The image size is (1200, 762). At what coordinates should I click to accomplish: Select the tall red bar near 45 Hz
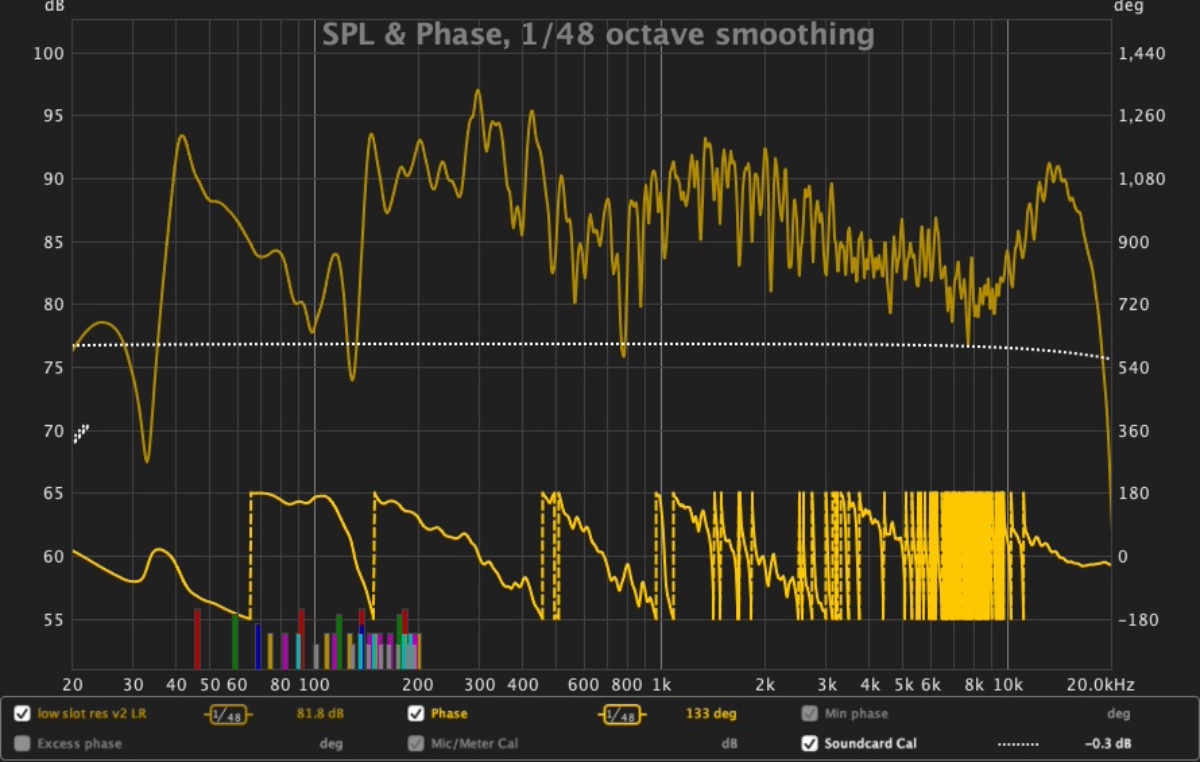[x=197, y=638]
